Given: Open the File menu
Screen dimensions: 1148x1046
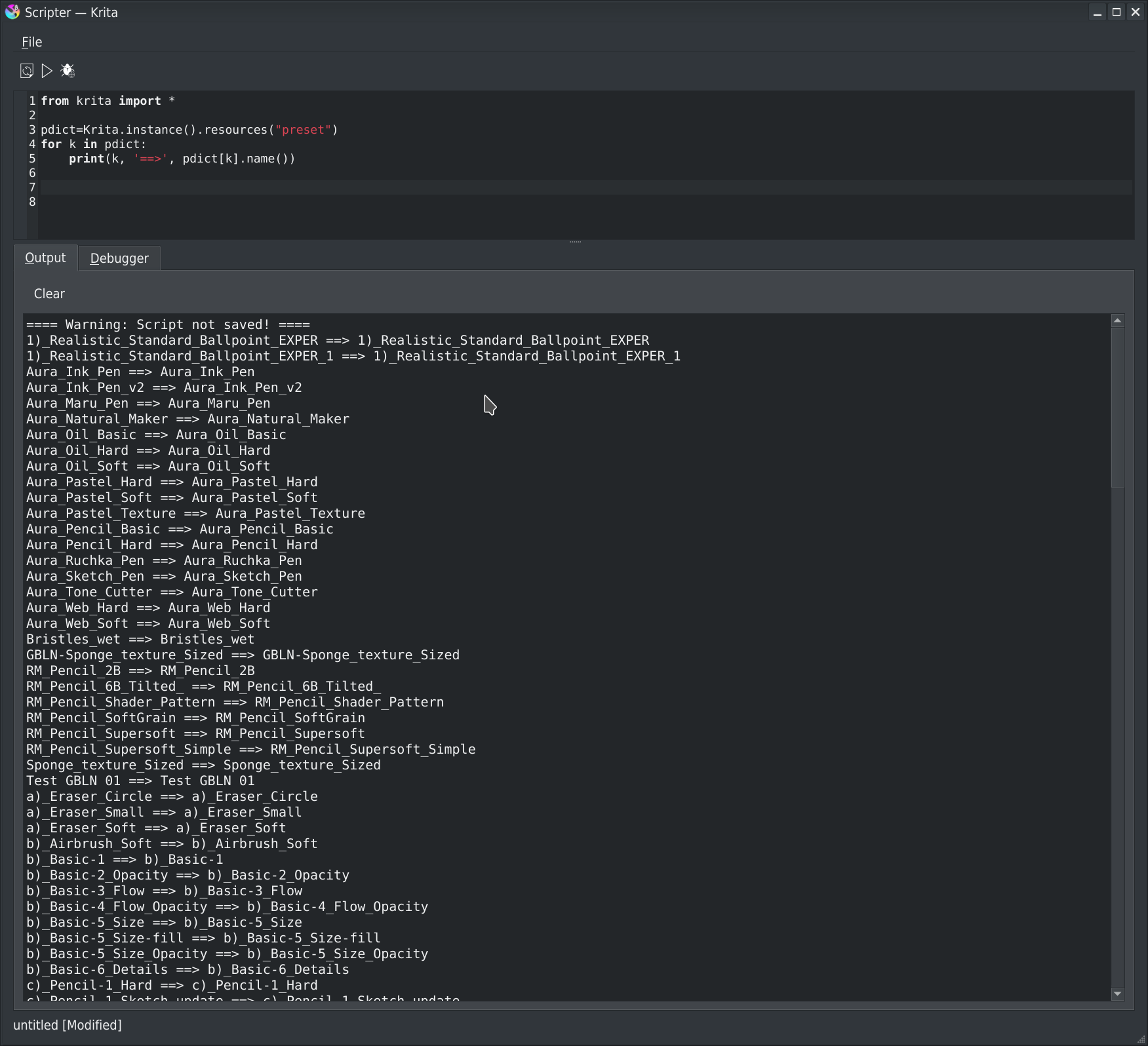Looking at the screenshot, I should point(31,42).
